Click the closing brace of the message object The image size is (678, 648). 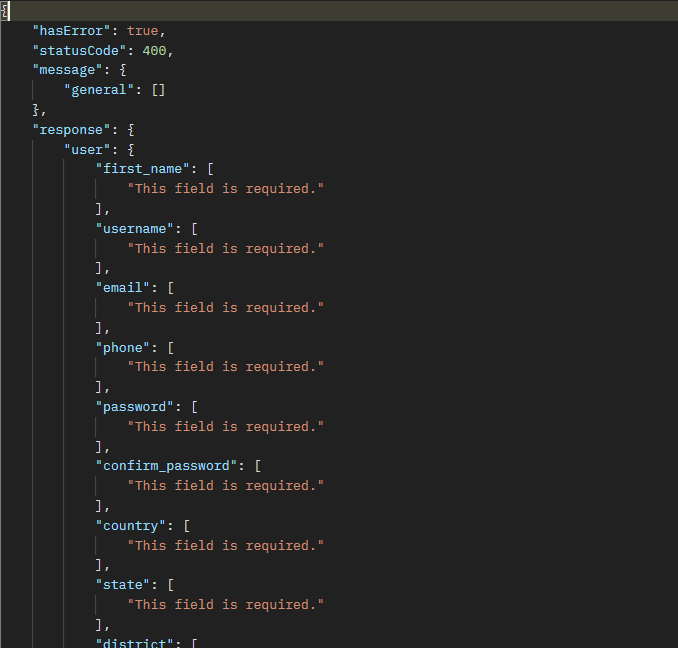coord(36,110)
